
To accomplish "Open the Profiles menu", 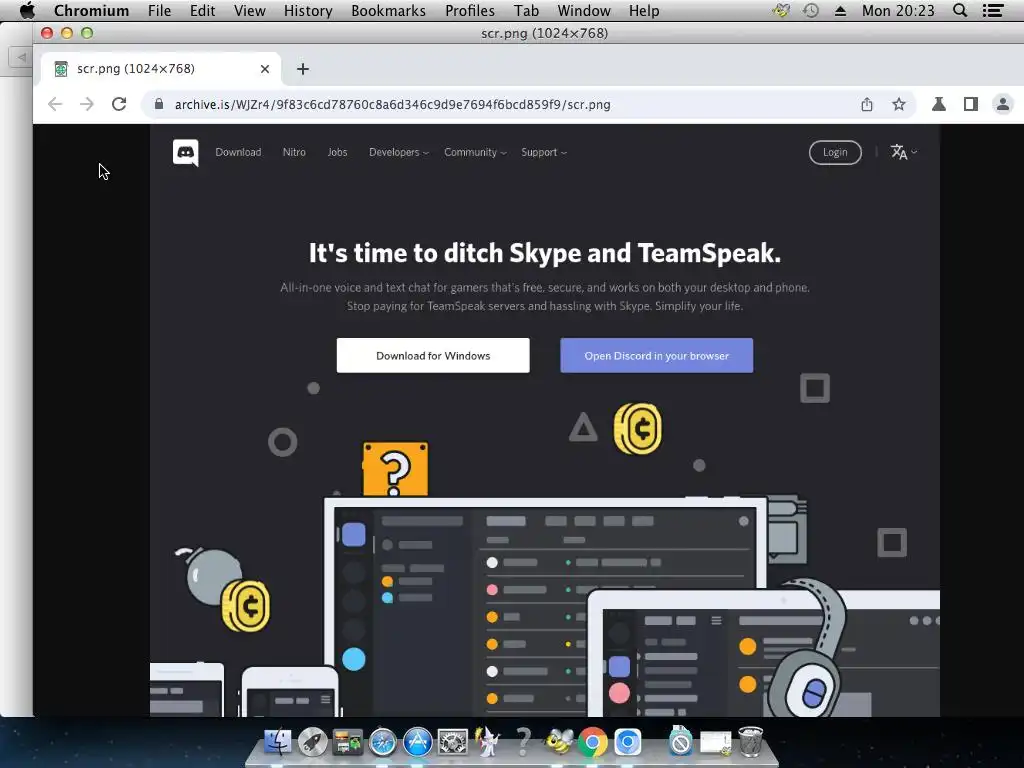I will pos(470,11).
